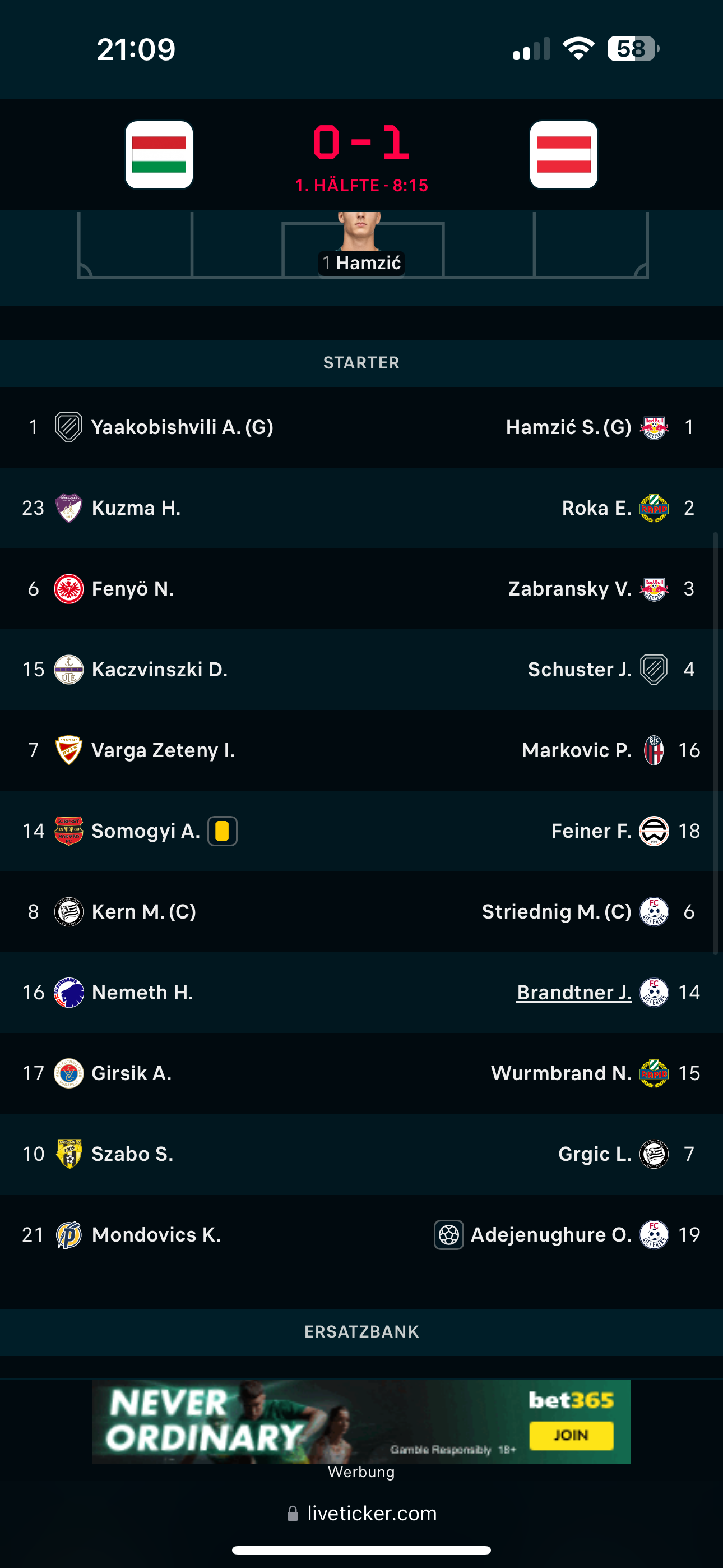This screenshot has height=1568, width=723.
Task: Click the goal ball icon beside Adejenughure O.
Action: [448, 1234]
